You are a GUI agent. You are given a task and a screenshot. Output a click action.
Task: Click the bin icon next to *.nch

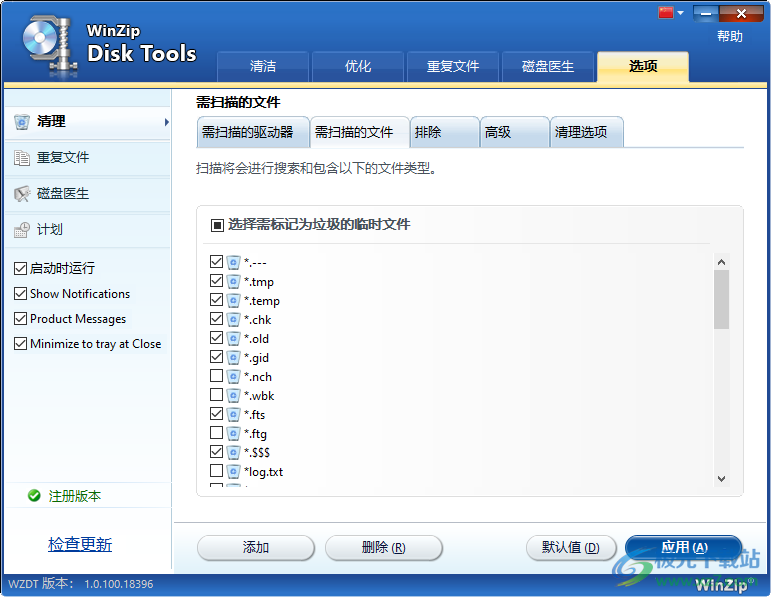click(234, 377)
